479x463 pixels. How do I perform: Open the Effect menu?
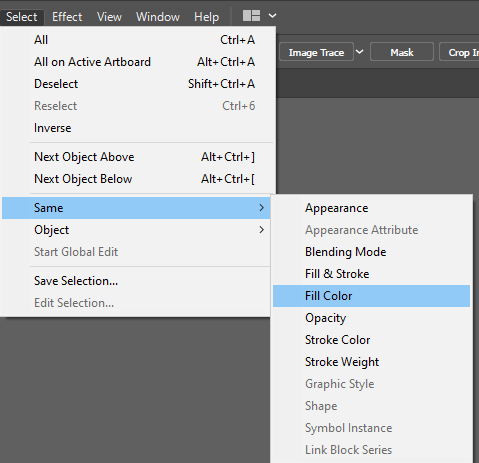point(67,17)
